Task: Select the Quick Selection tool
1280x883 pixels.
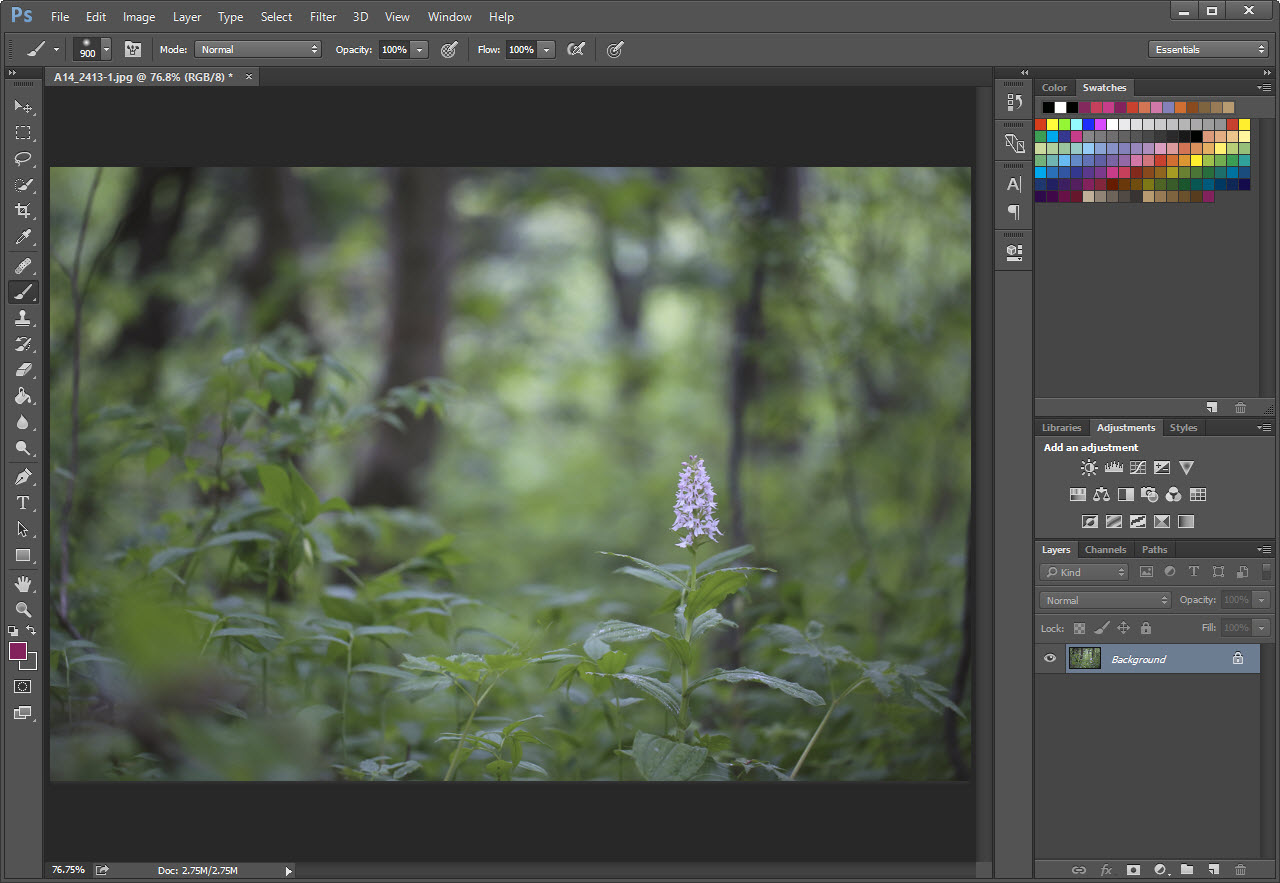Action: pyautogui.click(x=23, y=185)
